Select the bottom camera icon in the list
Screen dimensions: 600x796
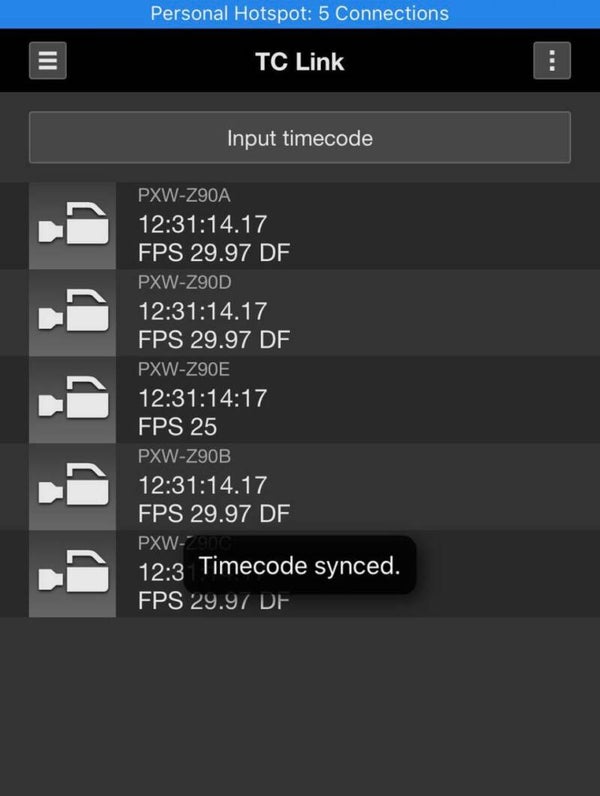(73, 574)
